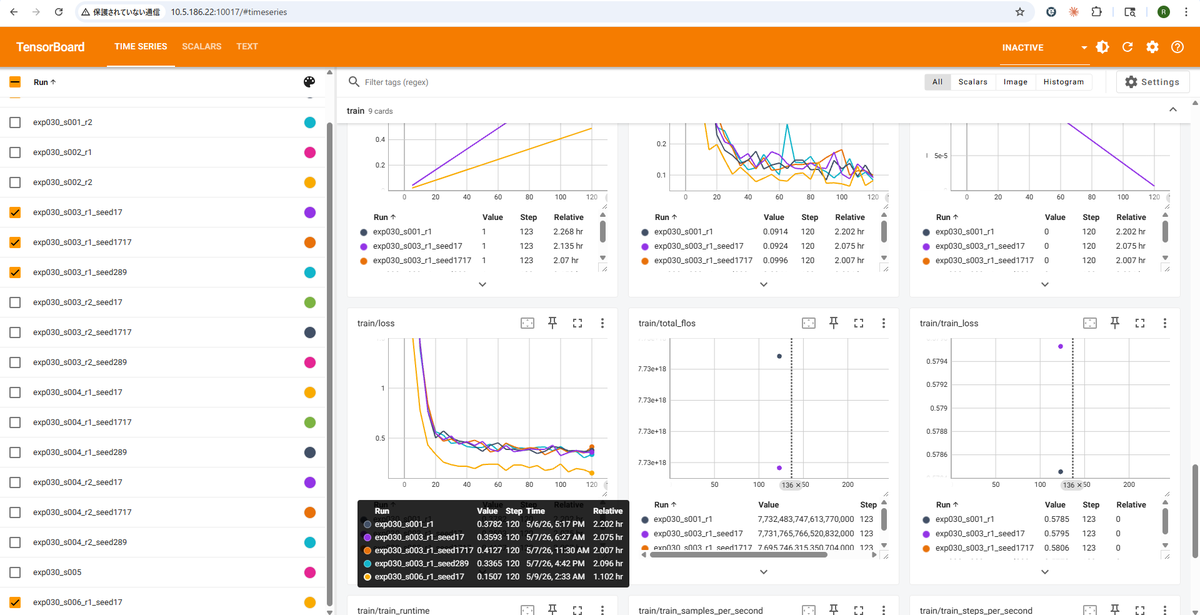Switch to TIME SERIES tab

coord(141,47)
